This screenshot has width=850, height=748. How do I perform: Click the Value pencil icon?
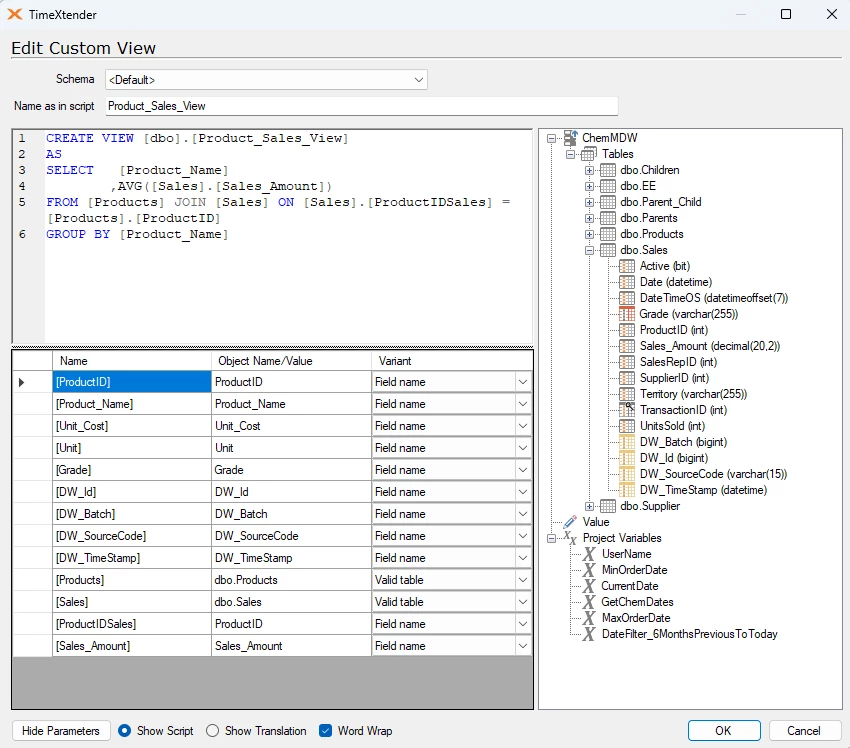pyautogui.click(x=570, y=522)
